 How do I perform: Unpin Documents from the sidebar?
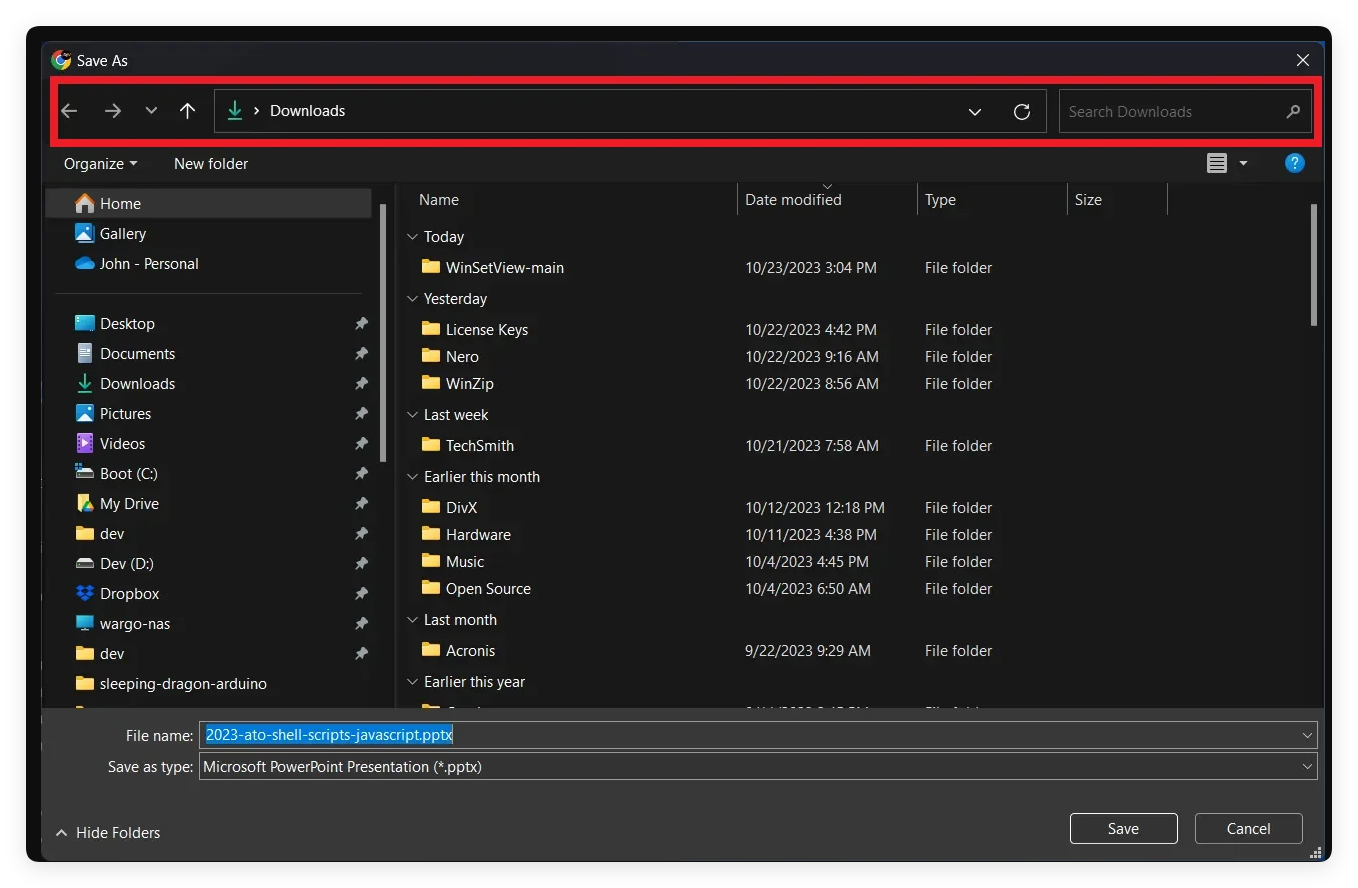[361, 353]
